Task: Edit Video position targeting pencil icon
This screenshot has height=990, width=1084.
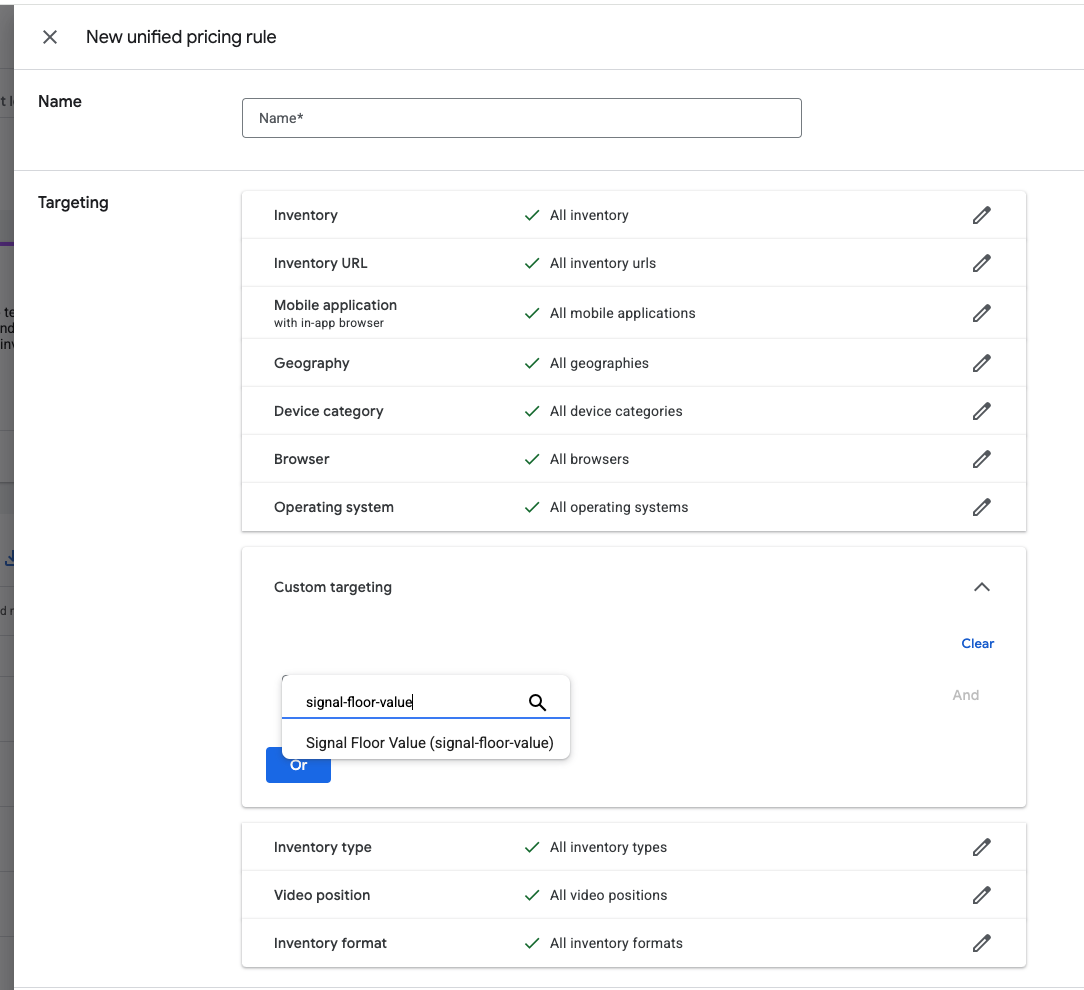Action: pos(981,895)
